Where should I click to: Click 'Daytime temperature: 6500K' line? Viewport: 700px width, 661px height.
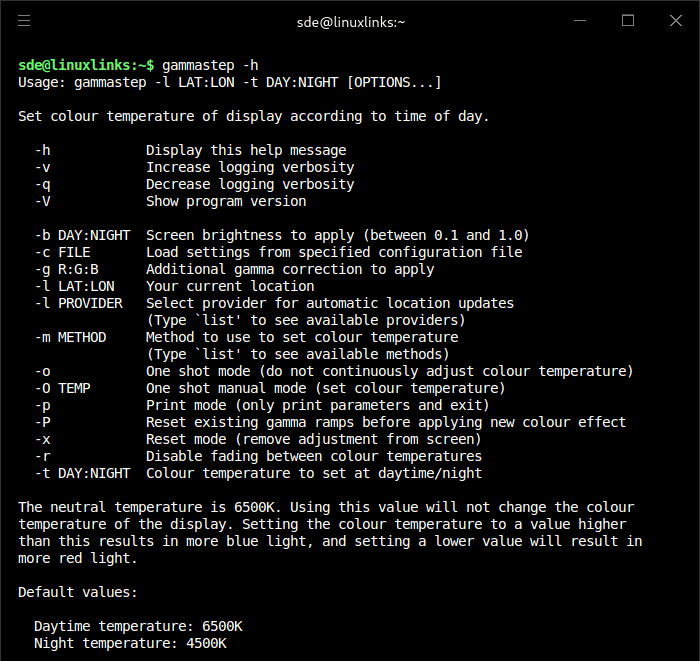point(138,626)
